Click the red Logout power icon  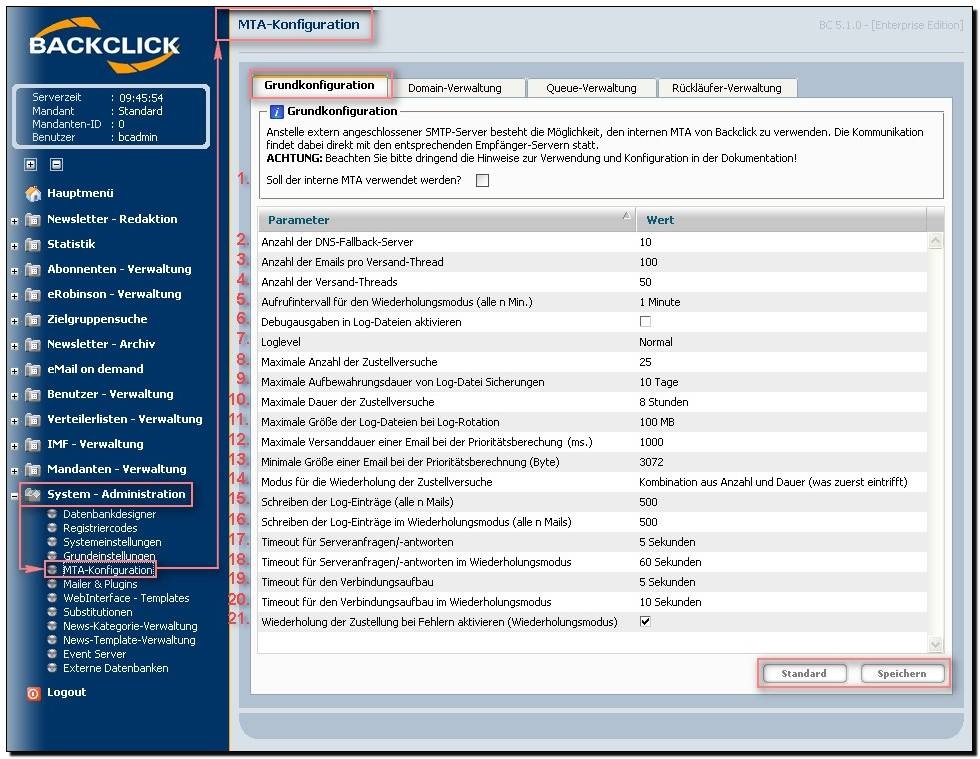click(x=33, y=693)
